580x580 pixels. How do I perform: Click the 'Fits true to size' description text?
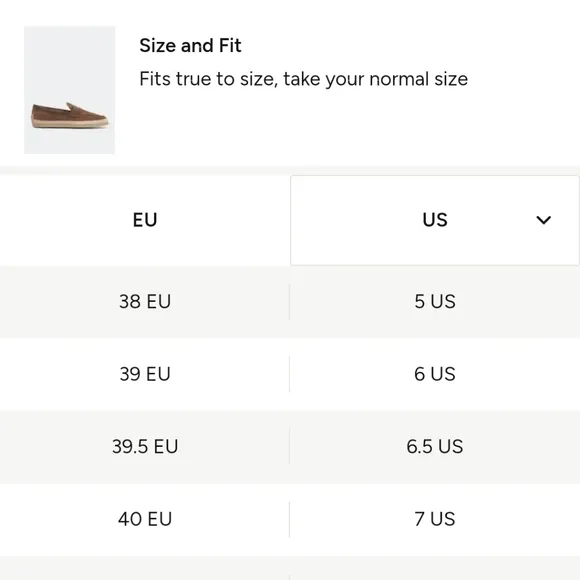(303, 79)
